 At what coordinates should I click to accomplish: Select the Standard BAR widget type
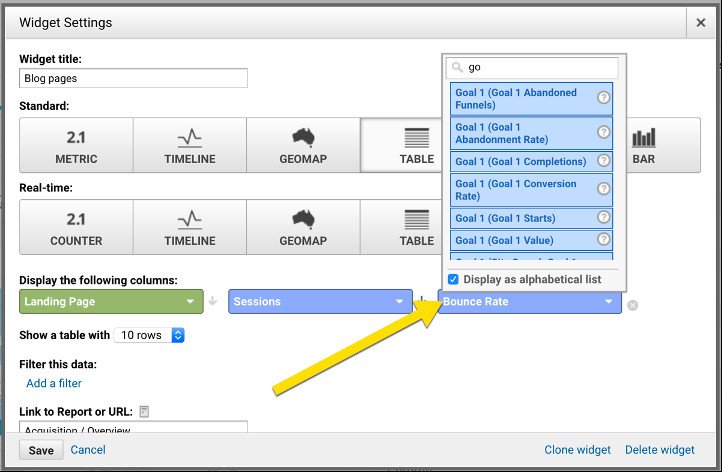[x=663, y=145]
